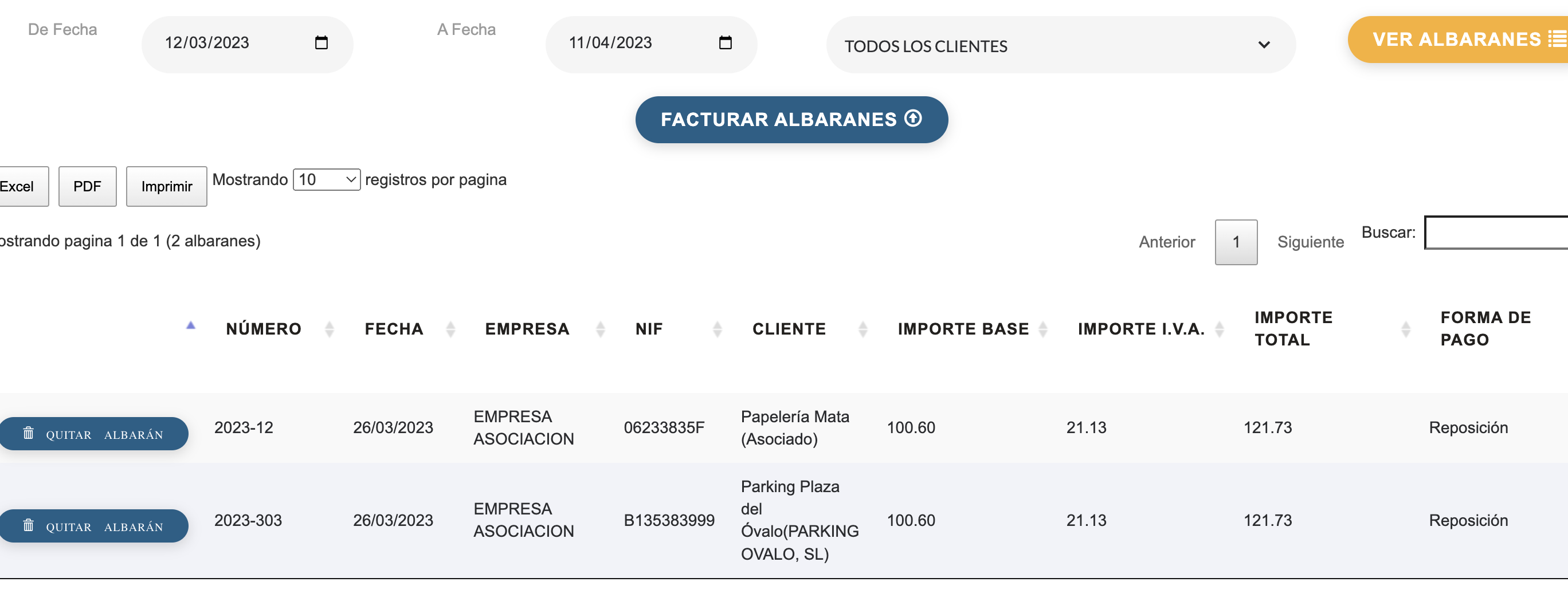Export the table with the PDF button
This screenshot has height=613, width=1568.
coord(87,186)
